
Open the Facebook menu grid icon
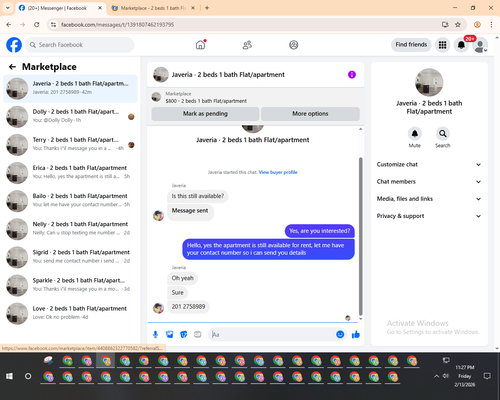point(442,45)
